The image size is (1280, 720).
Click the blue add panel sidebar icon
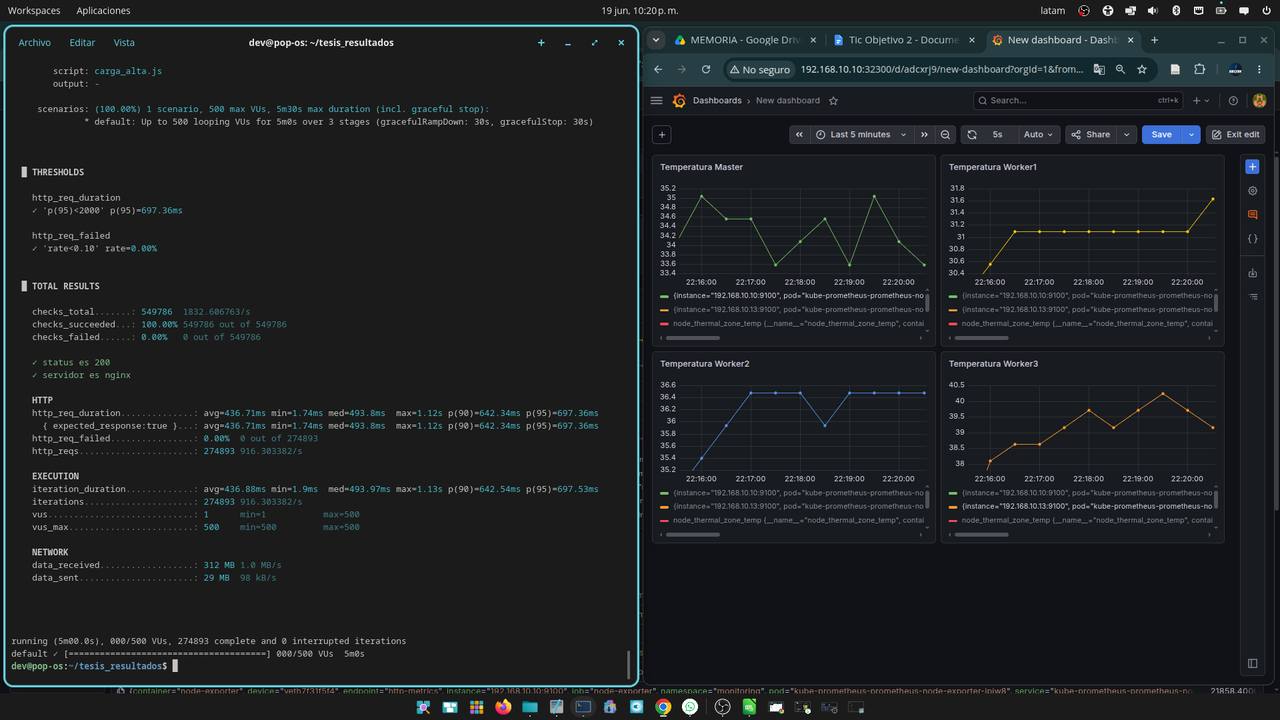tap(1252, 167)
